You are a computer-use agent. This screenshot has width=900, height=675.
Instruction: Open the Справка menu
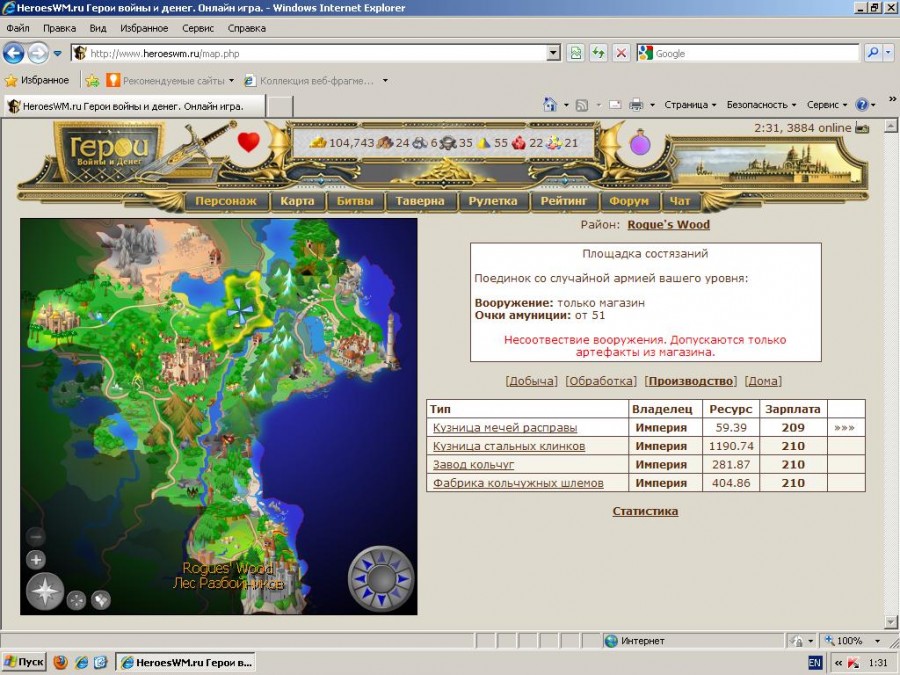(x=247, y=28)
